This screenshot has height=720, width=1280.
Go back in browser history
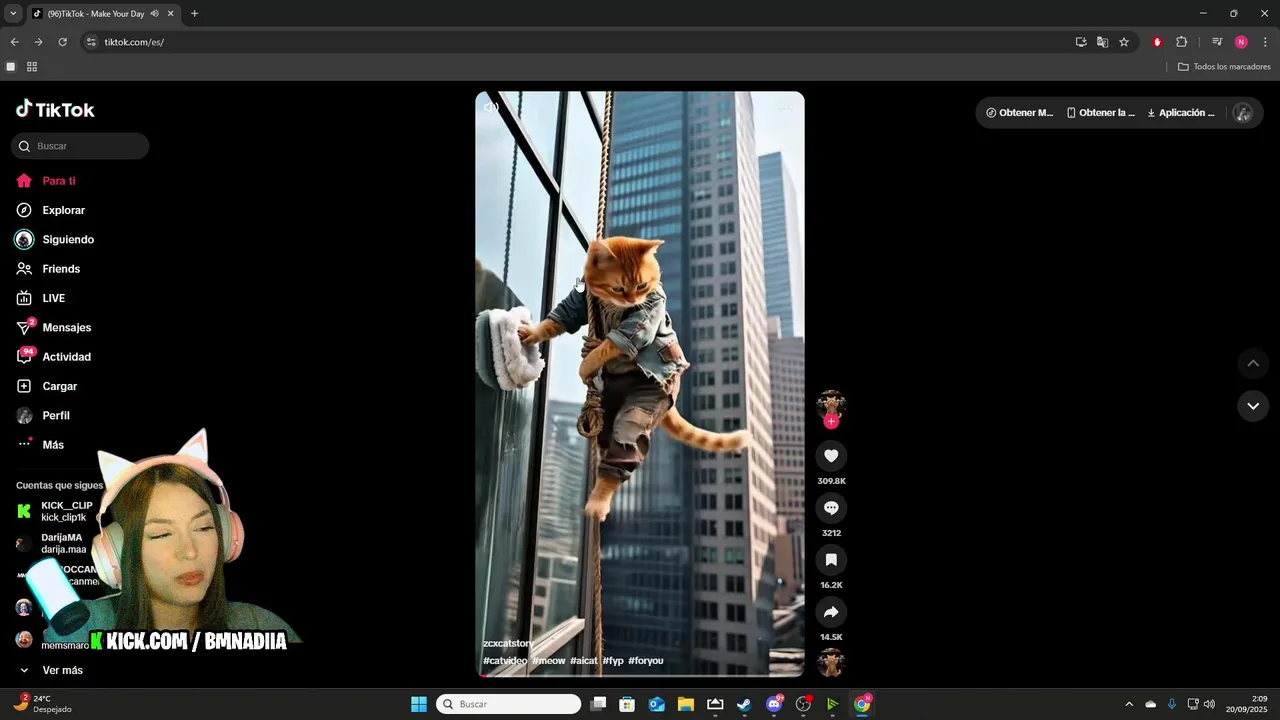pyautogui.click(x=14, y=42)
